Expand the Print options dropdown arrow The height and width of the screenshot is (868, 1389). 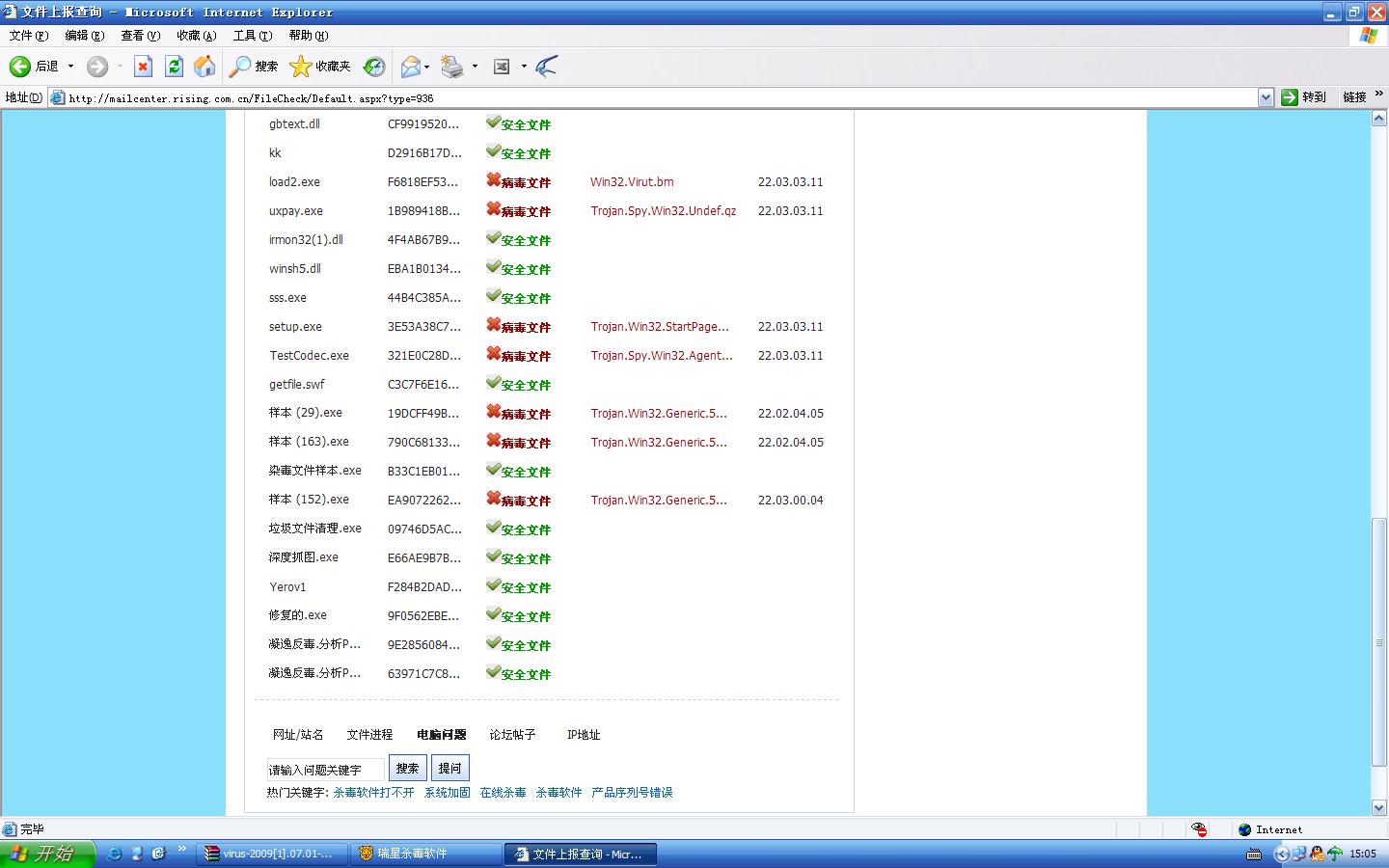tap(475, 67)
